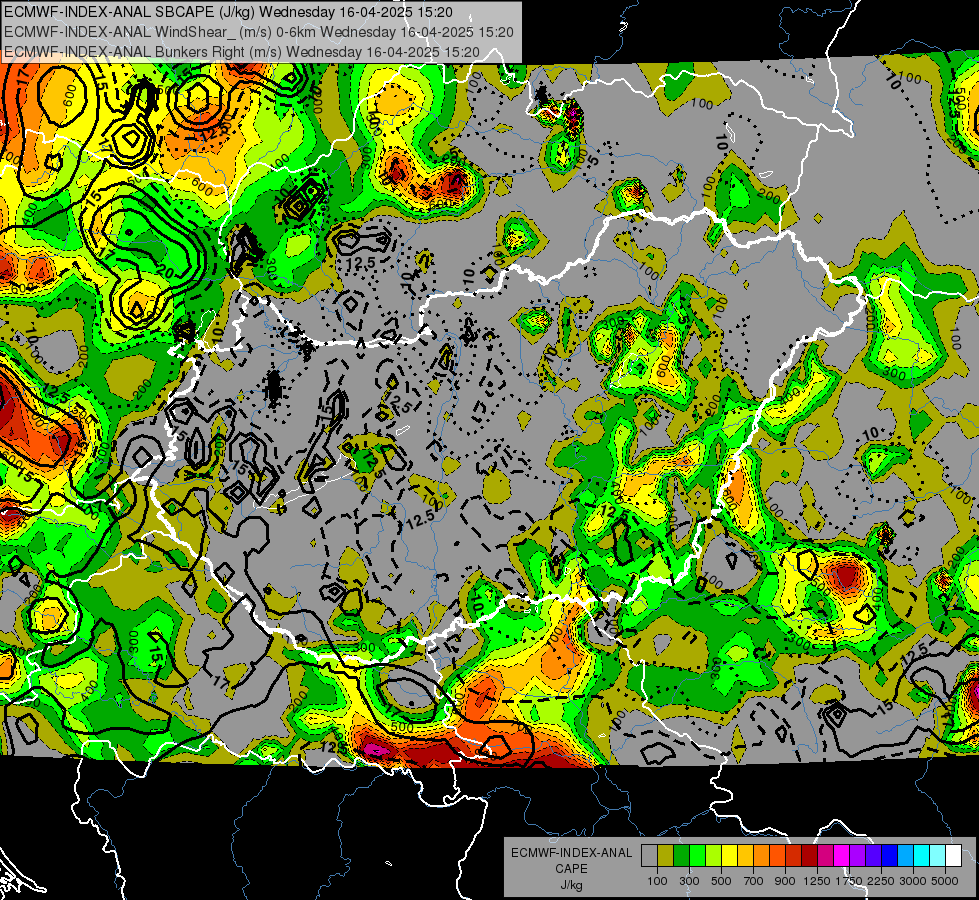
Task: Pick the bright magenta swatch before 1750
Action: (x=842, y=856)
